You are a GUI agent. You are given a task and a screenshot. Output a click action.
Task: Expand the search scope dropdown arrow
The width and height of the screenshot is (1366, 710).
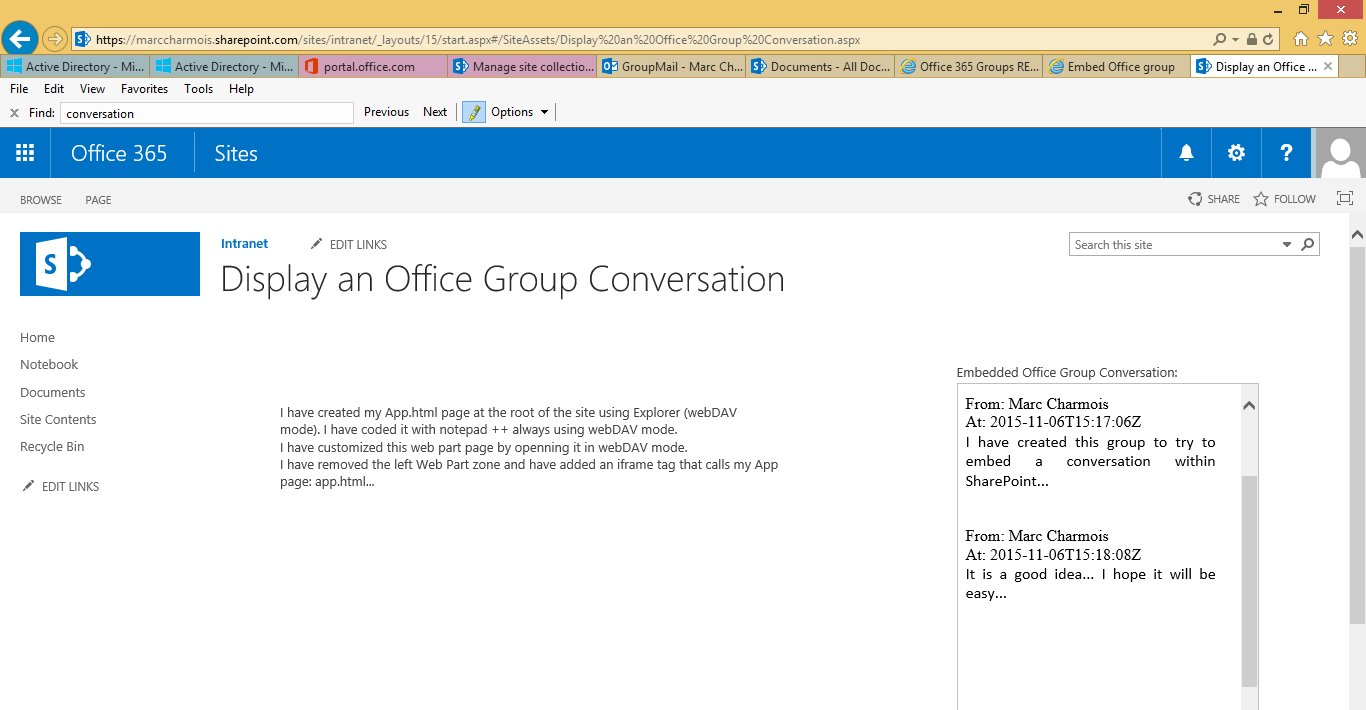coord(1287,245)
